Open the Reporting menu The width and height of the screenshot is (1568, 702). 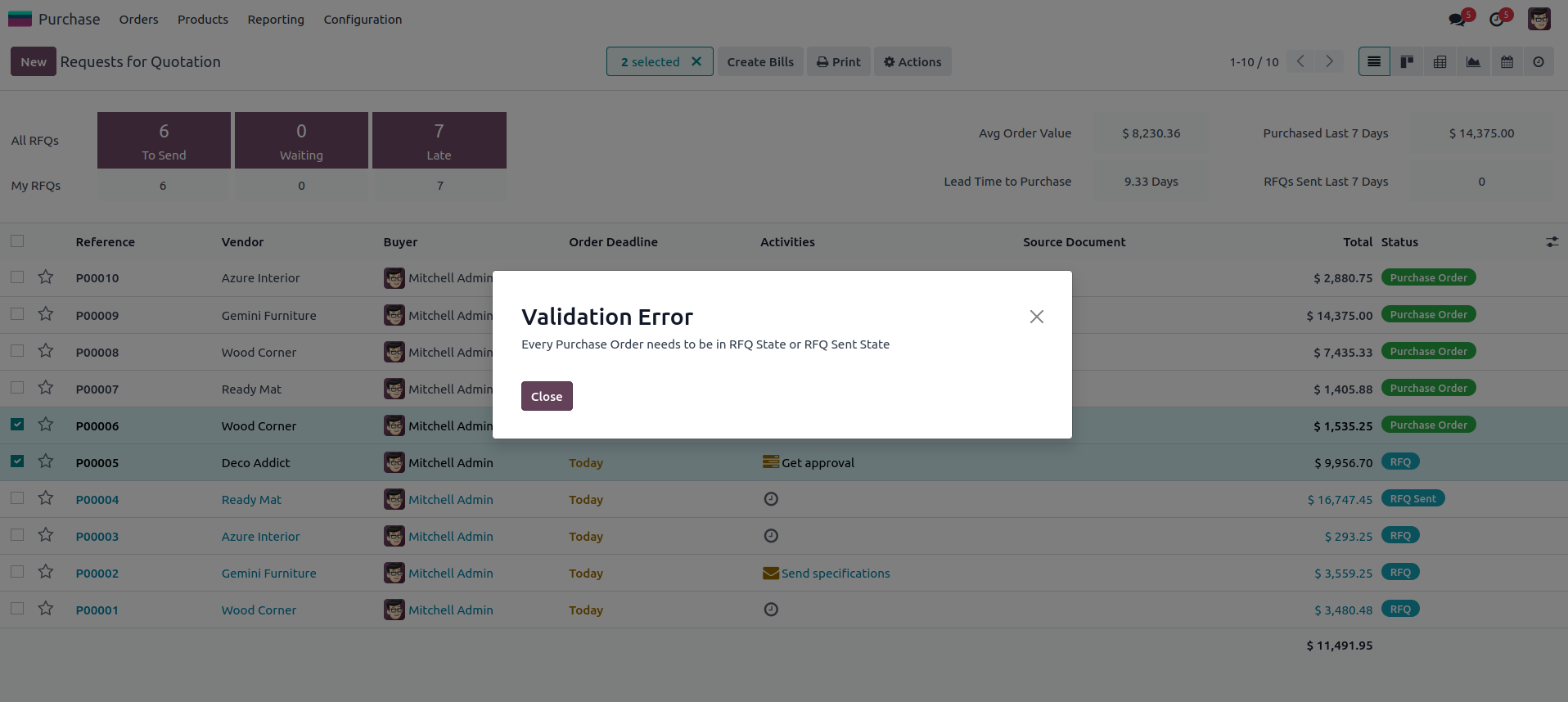(x=276, y=20)
